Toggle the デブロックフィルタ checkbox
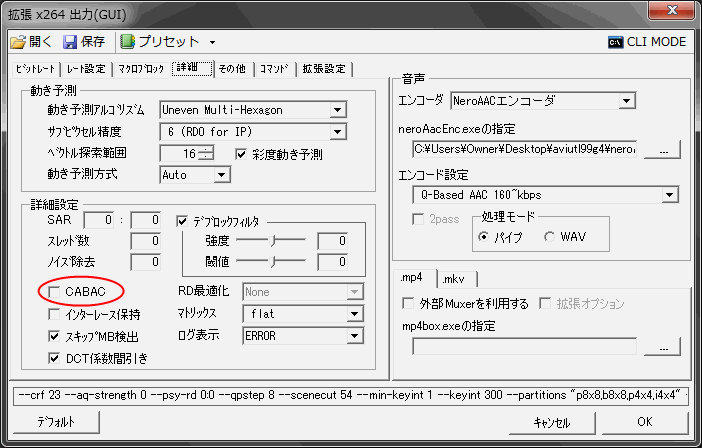The height and width of the screenshot is (448, 702). 182,221
